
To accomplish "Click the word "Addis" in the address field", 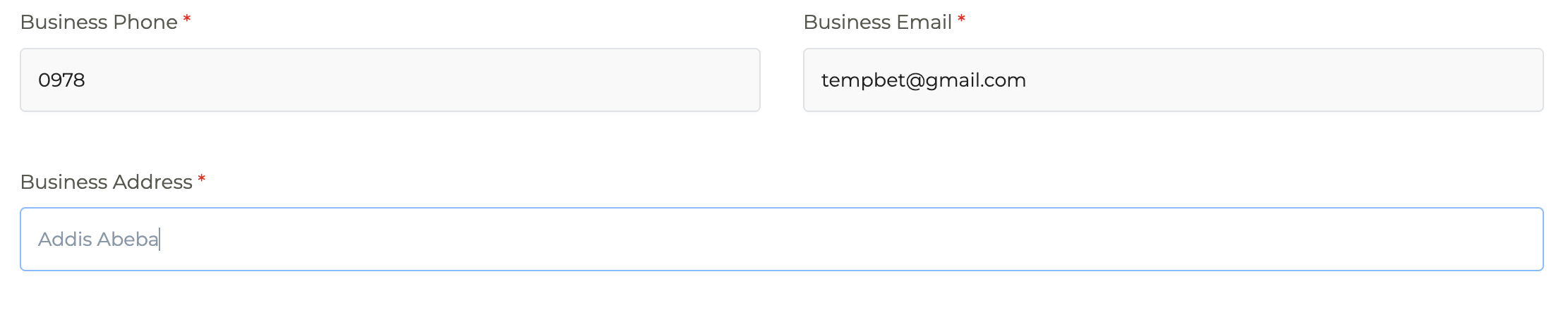I will point(65,240).
